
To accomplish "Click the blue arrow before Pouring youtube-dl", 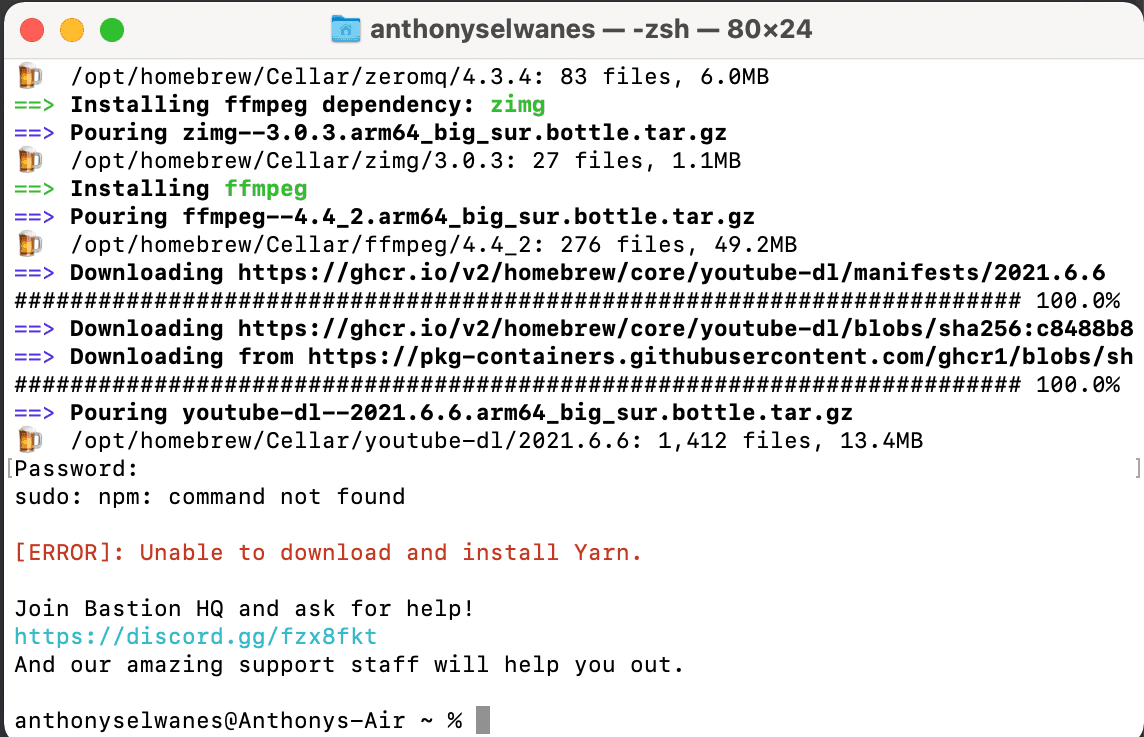I will point(34,413).
